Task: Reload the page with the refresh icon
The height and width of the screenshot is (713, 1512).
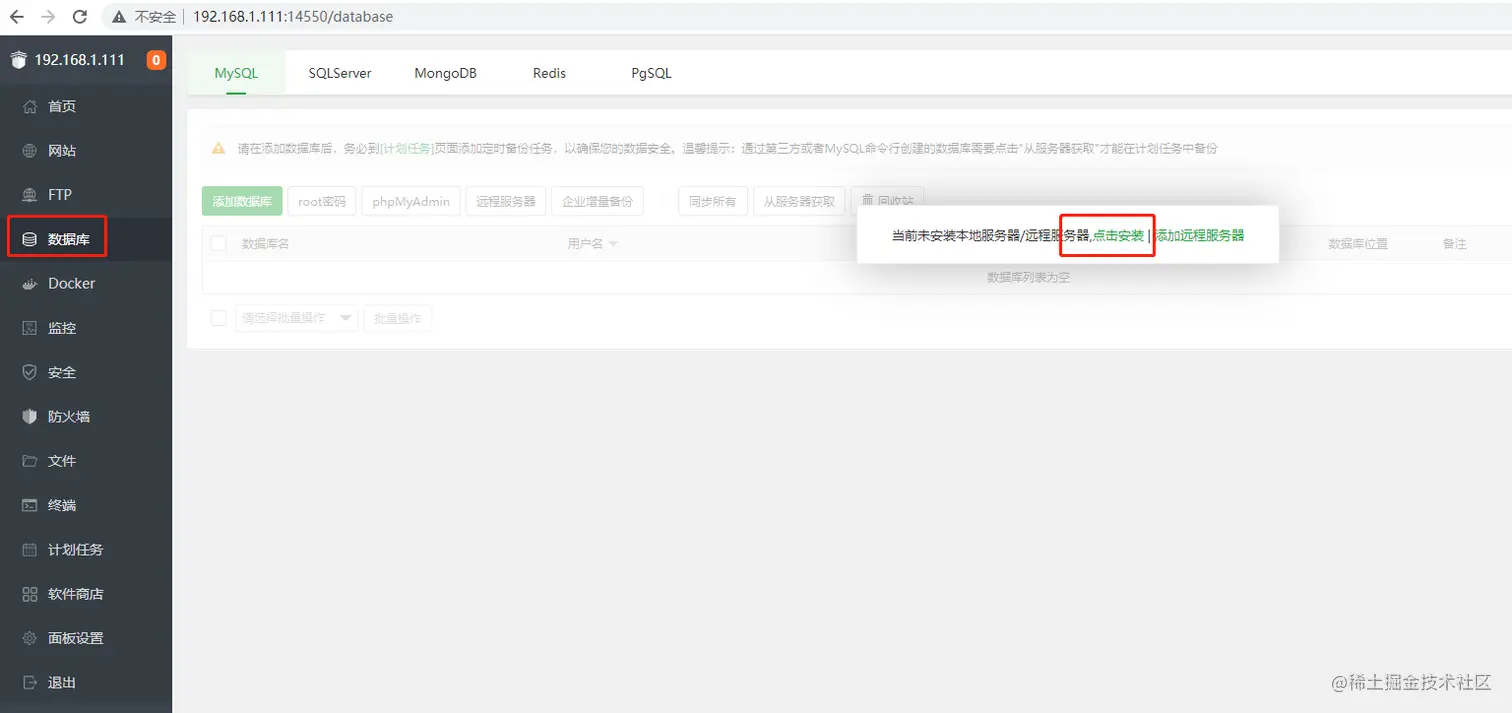Action: 81,17
